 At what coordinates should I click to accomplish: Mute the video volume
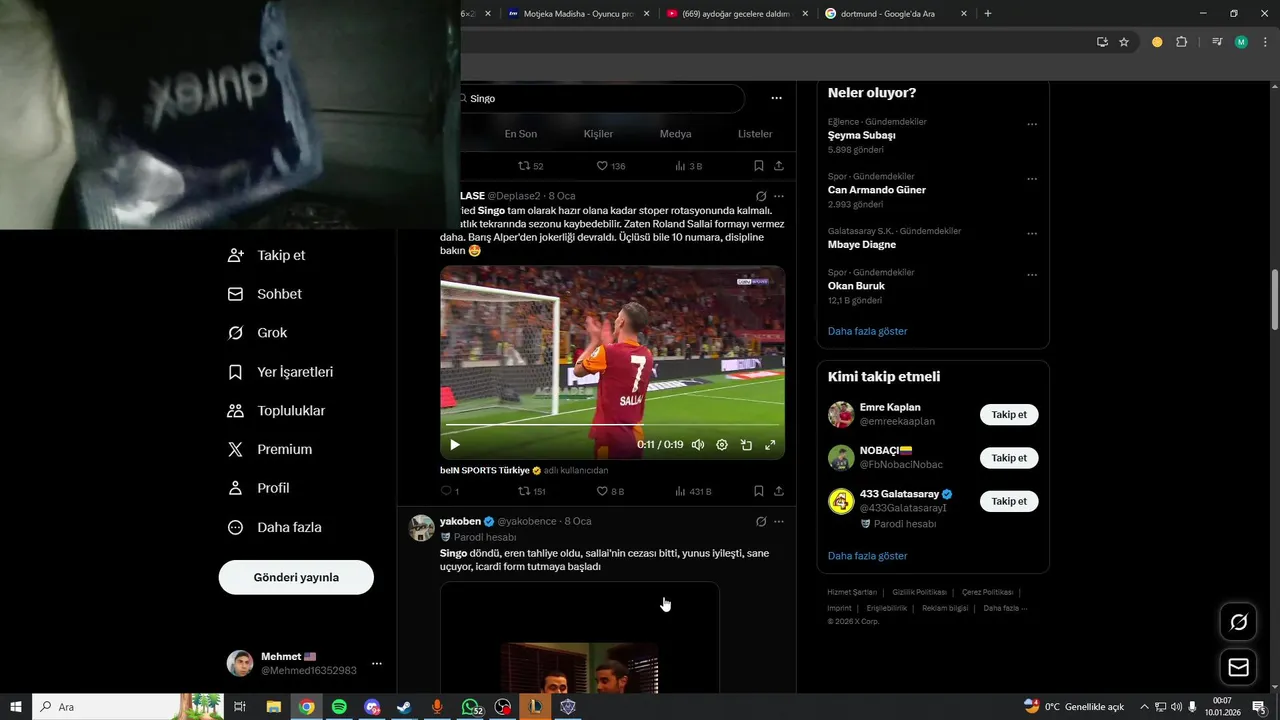[x=698, y=445]
